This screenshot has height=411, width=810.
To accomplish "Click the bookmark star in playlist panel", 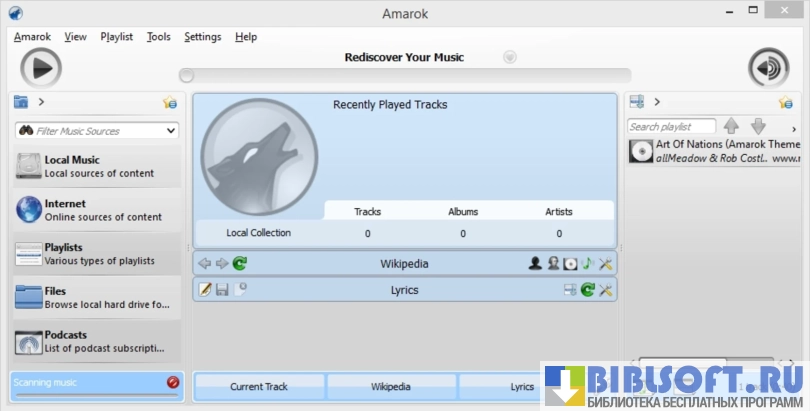I will coord(786,102).
